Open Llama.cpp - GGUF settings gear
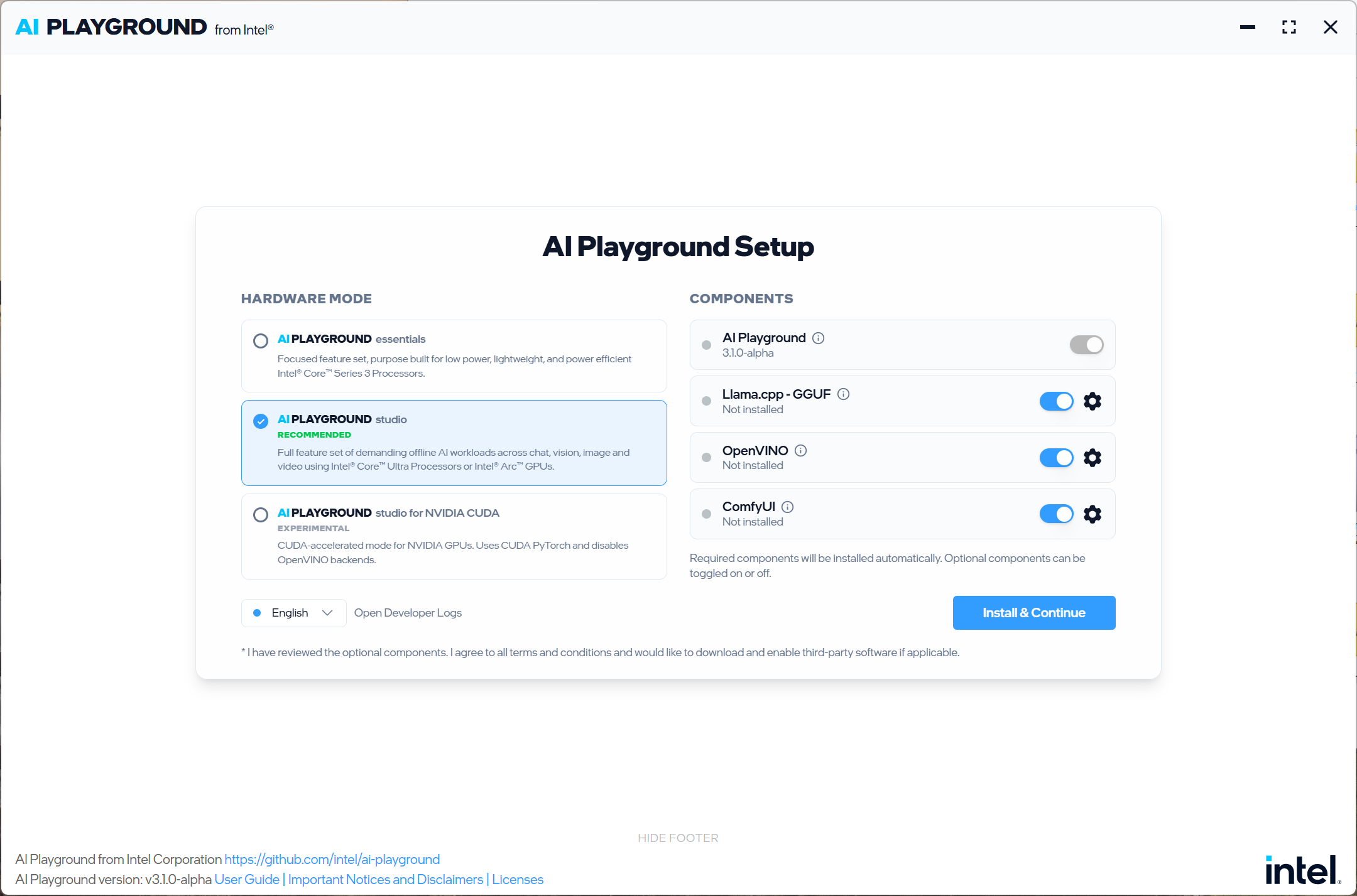 coord(1093,401)
